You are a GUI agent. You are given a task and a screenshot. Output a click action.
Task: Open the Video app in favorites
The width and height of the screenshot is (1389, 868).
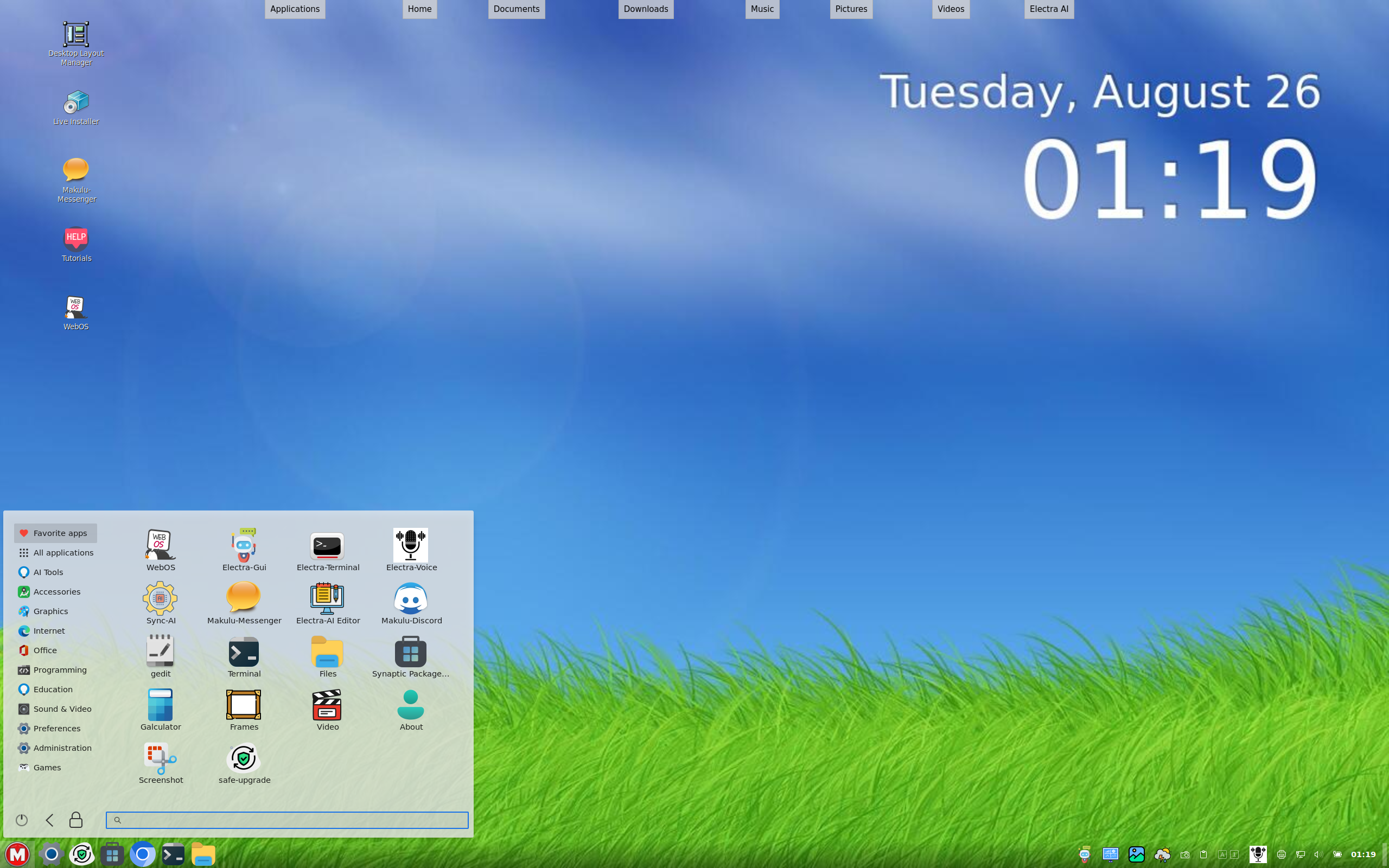tap(328, 709)
